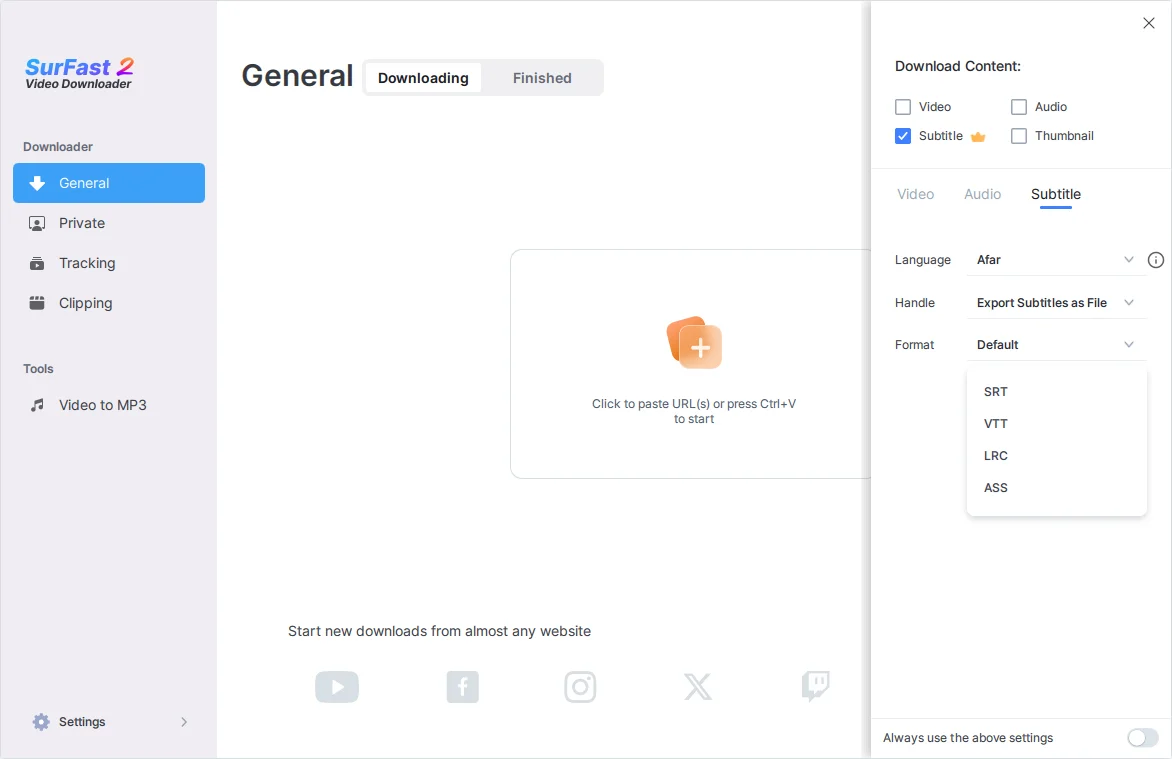
Task: Click the SurFast Video Downloader logo
Action: click(79, 73)
